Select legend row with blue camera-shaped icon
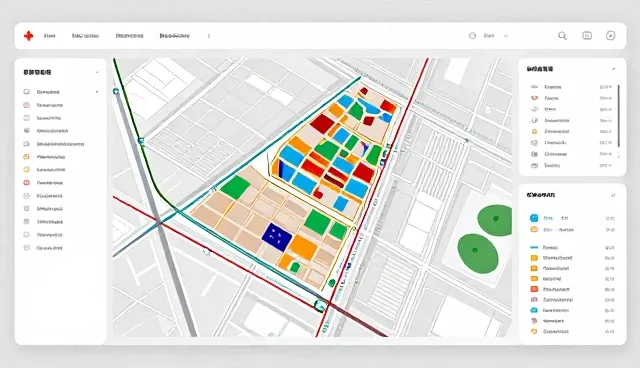Screen dimensions: 640x368 point(572,310)
